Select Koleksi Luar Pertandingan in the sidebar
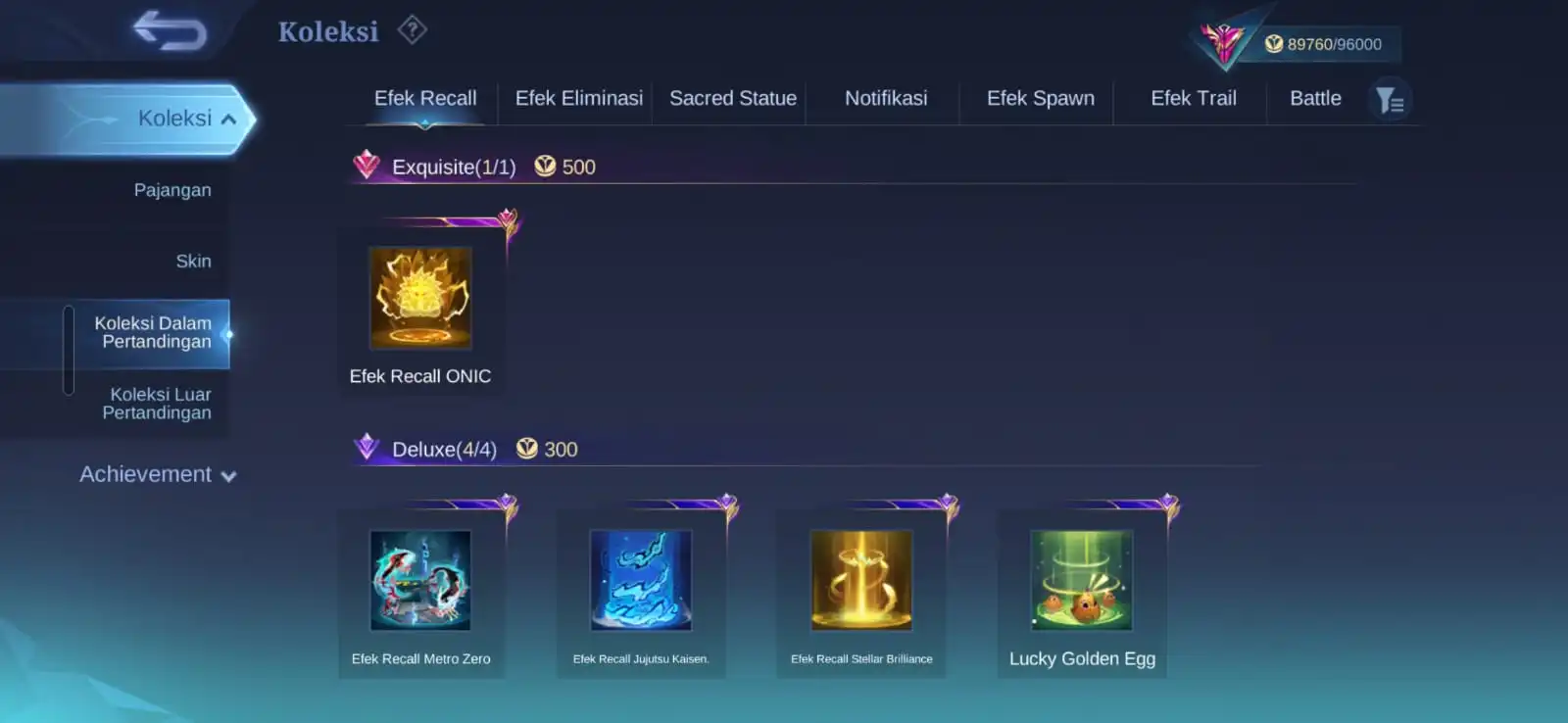1568x723 pixels. (157, 404)
